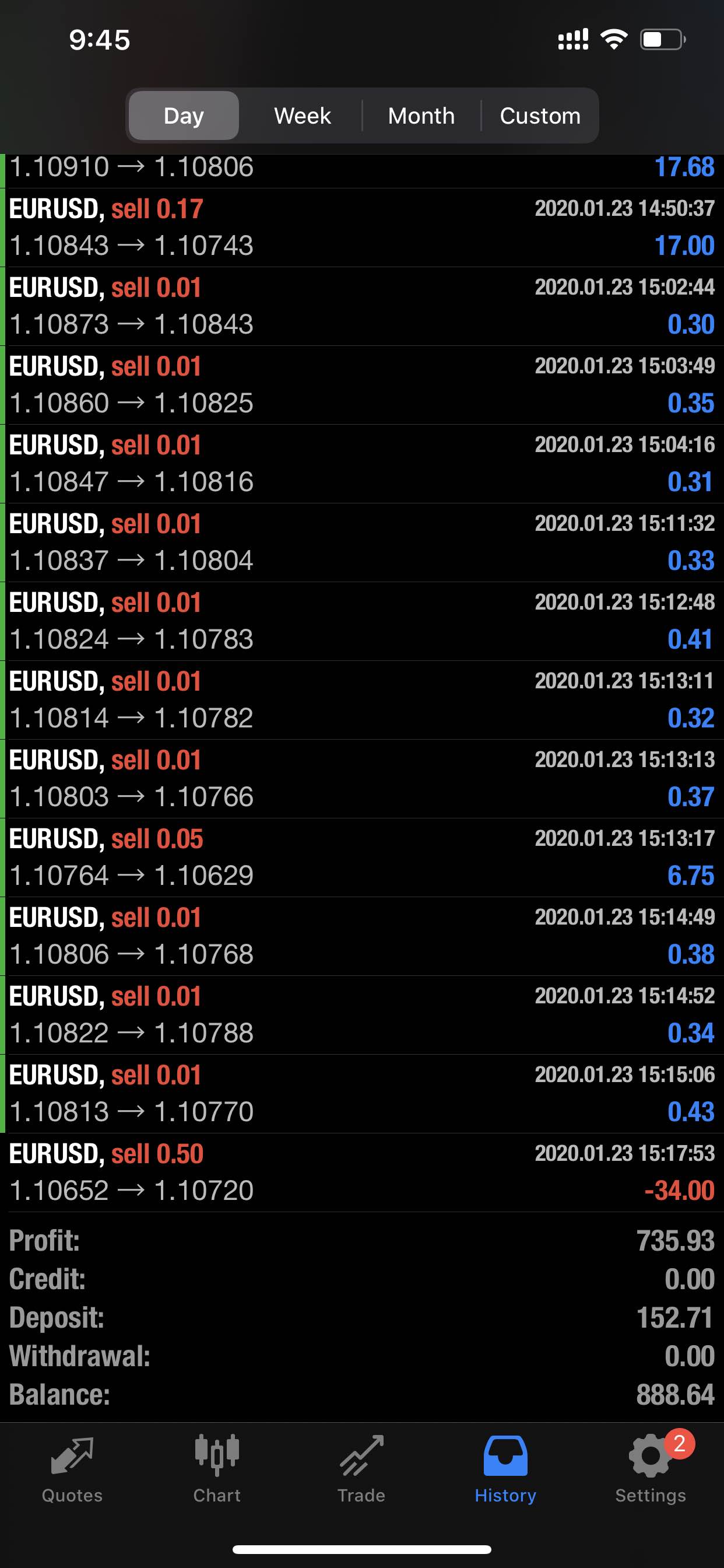Tap the Wi-Fi status icon
Image resolution: width=724 pixels, height=1568 pixels.
[x=614, y=40]
